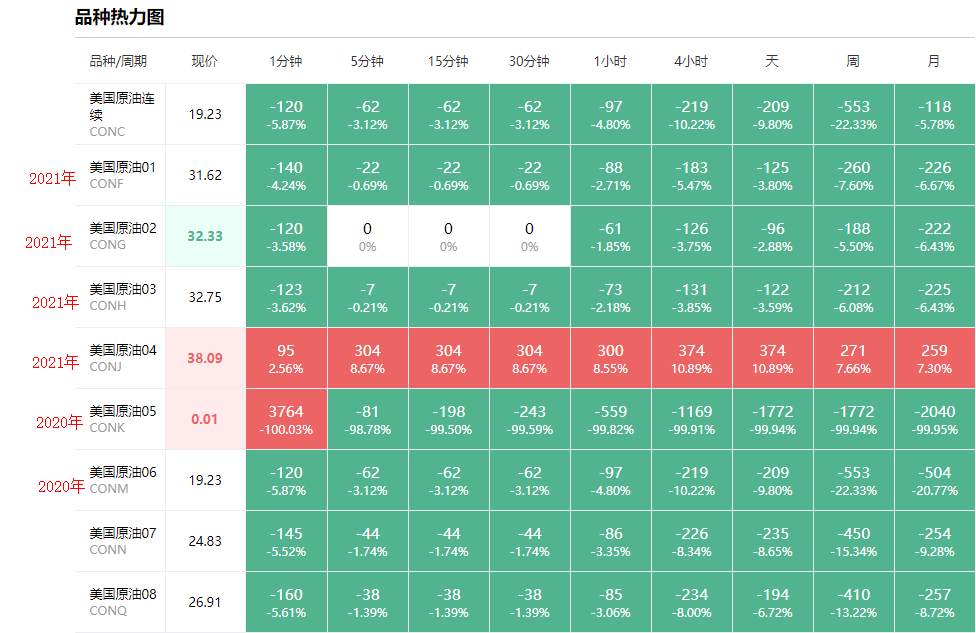The height and width of the screenshot is (633, 976).
Task: Select the 4小时 period column header
Action: click(x=691, y=61)
